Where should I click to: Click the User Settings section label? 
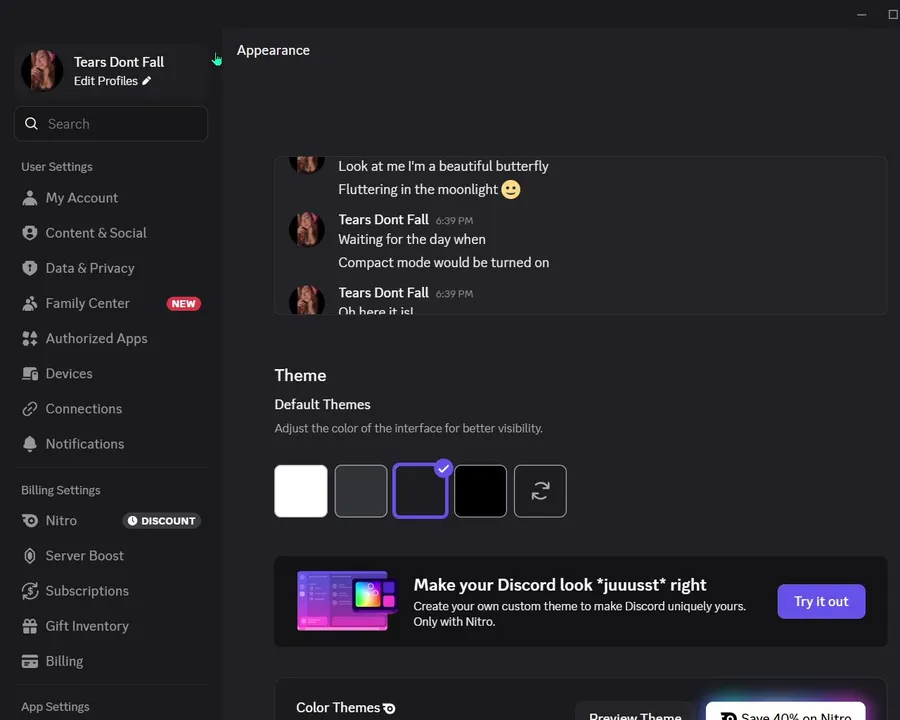[x=57, y=167]
